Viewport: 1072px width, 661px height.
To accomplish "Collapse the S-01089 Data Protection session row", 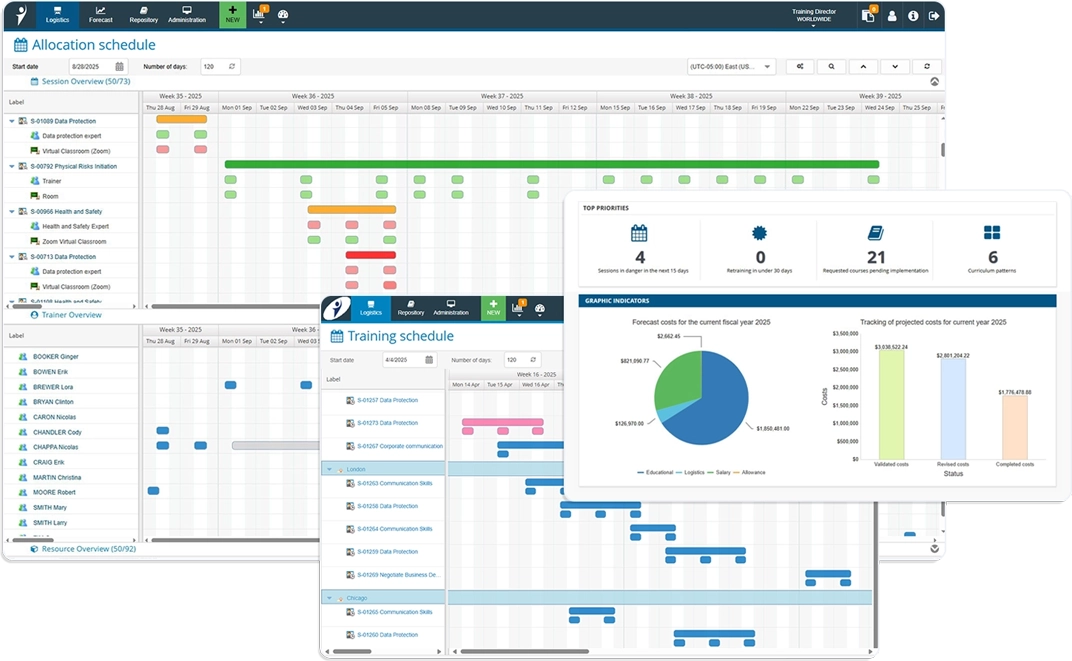I will 12,121.
